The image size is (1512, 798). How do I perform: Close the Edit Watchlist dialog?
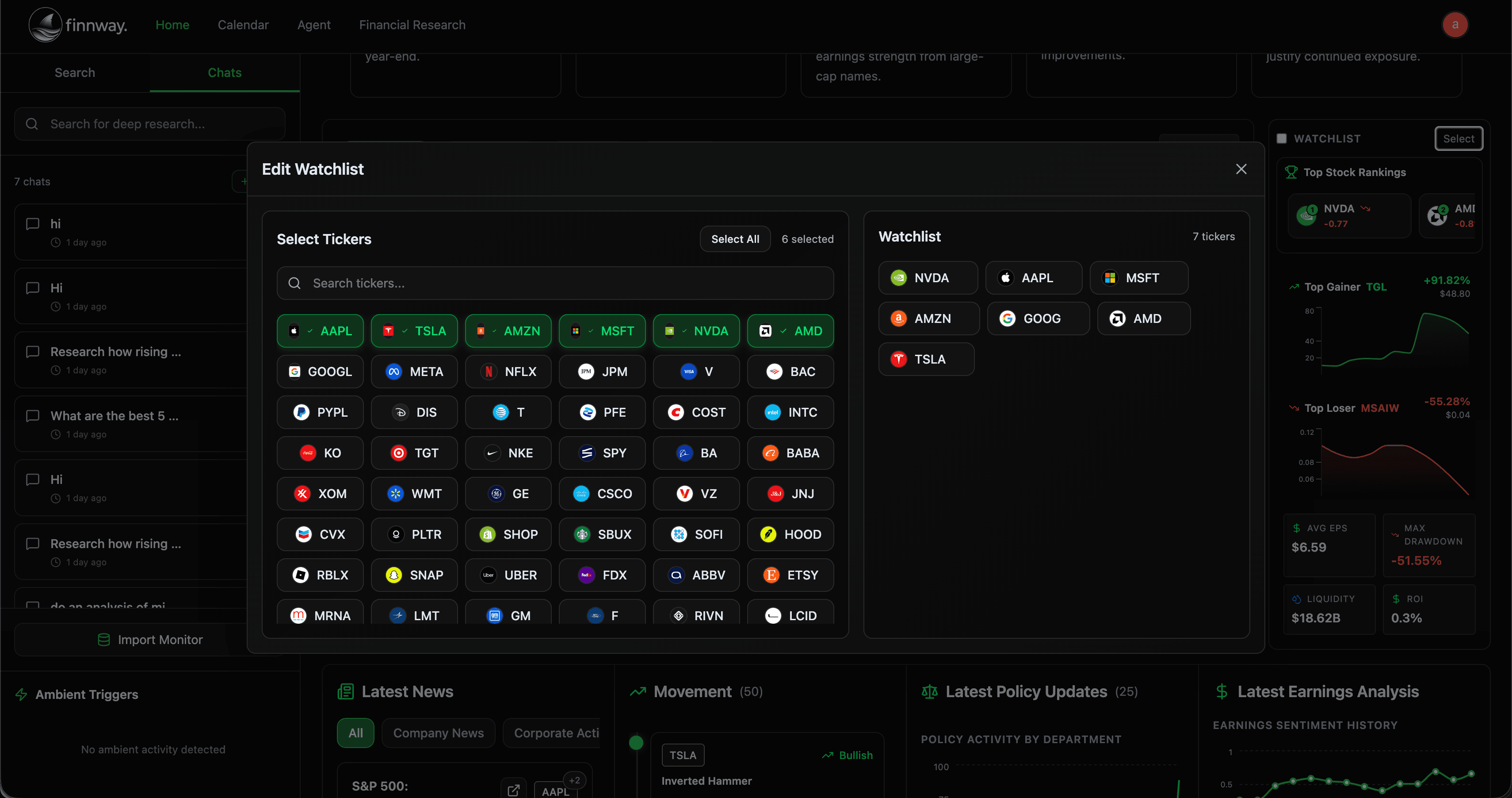pos(1241,169)
